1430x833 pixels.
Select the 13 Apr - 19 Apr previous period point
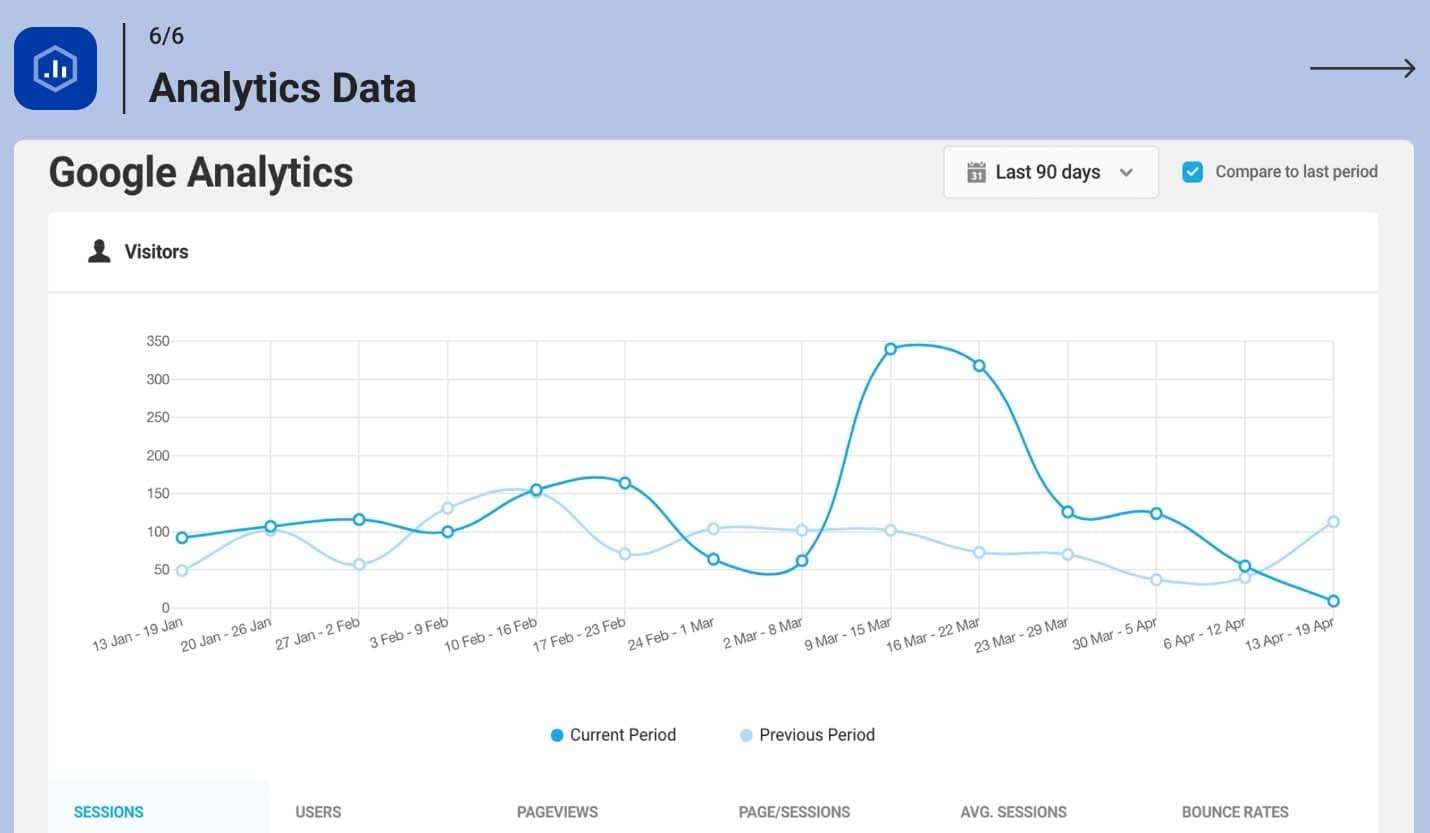coord(1333,522)
